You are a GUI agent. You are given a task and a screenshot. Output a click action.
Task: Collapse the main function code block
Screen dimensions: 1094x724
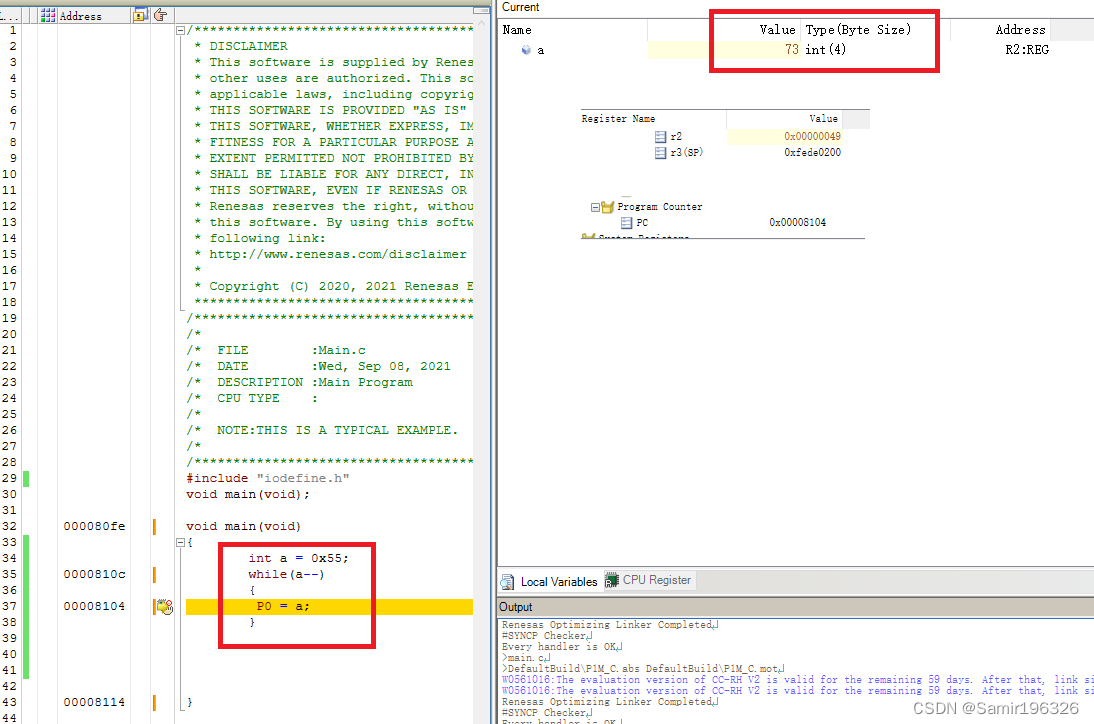(181, 542)
